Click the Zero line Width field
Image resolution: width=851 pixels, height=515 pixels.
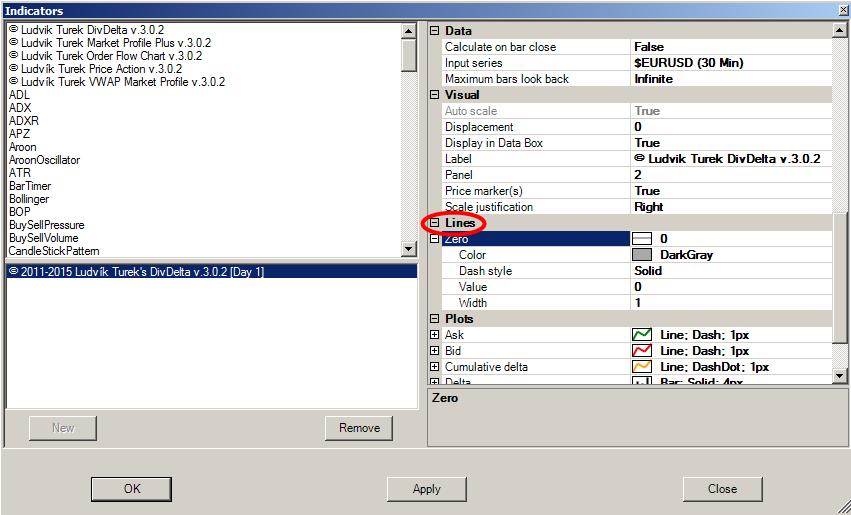coord(731,303)
